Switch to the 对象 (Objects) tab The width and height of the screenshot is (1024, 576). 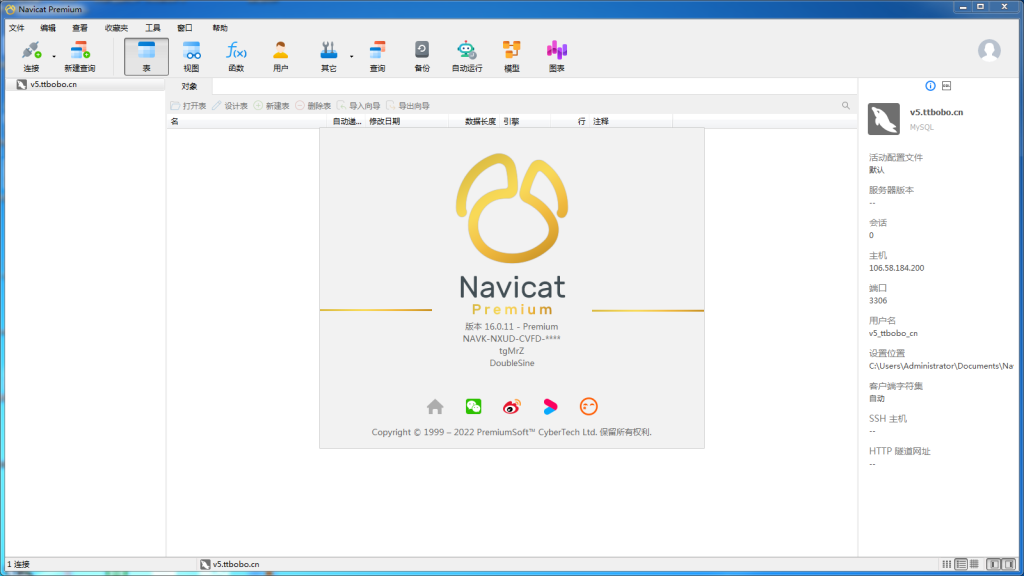click(189, 86)
